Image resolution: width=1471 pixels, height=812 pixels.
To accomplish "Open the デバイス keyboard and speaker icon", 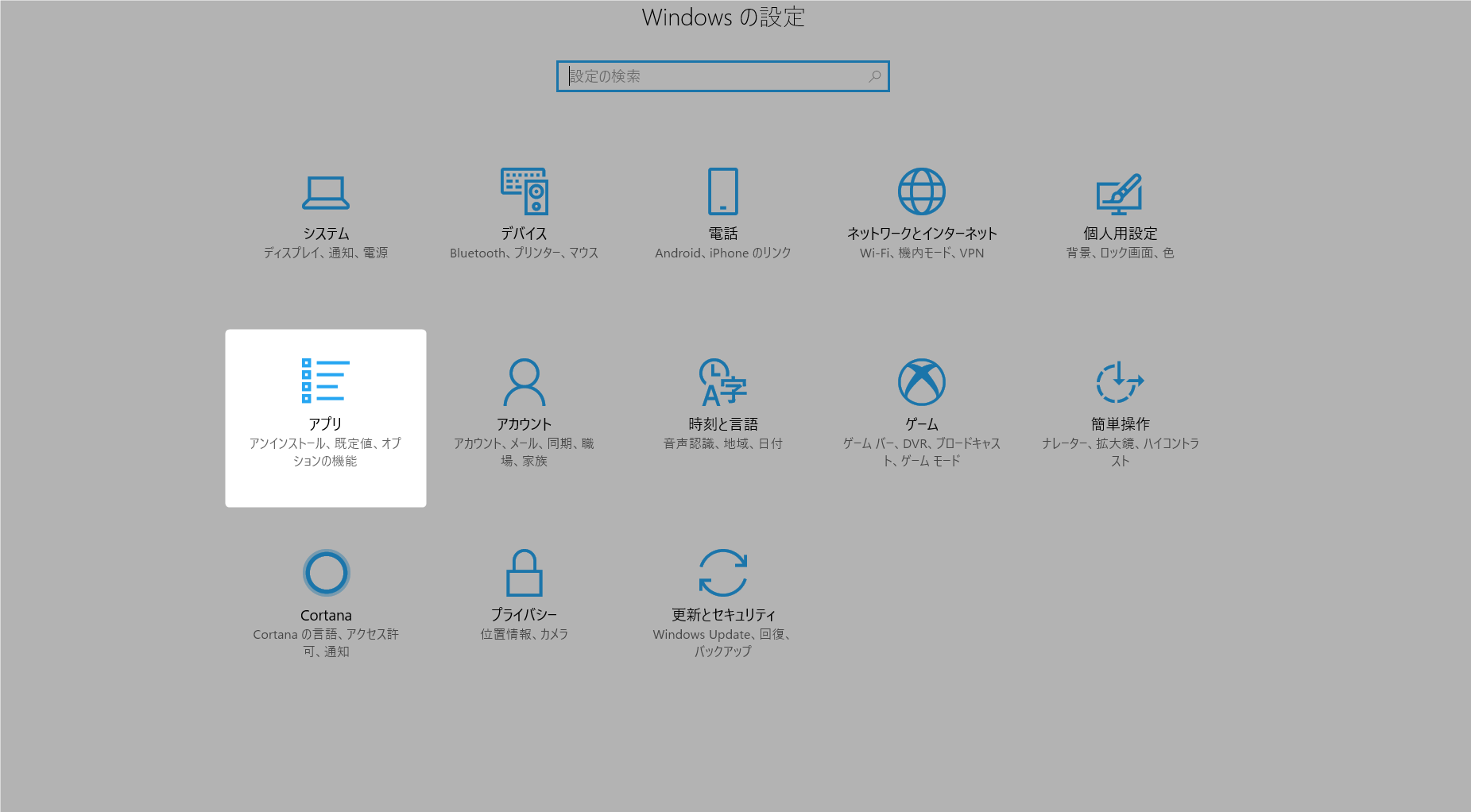I will point(525,191).
